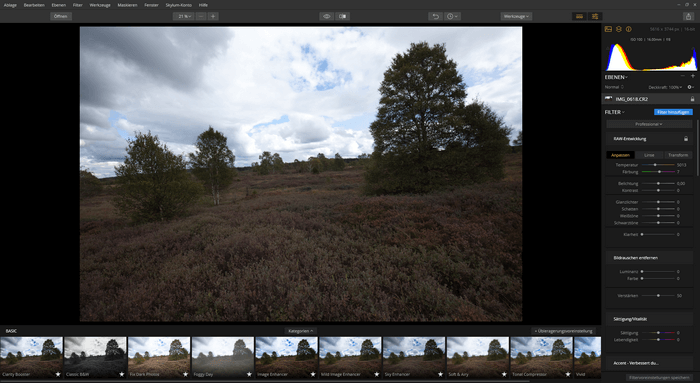Open the Deckkraft 100% opacity dropdown
The image size is (700, 383).
666,87
